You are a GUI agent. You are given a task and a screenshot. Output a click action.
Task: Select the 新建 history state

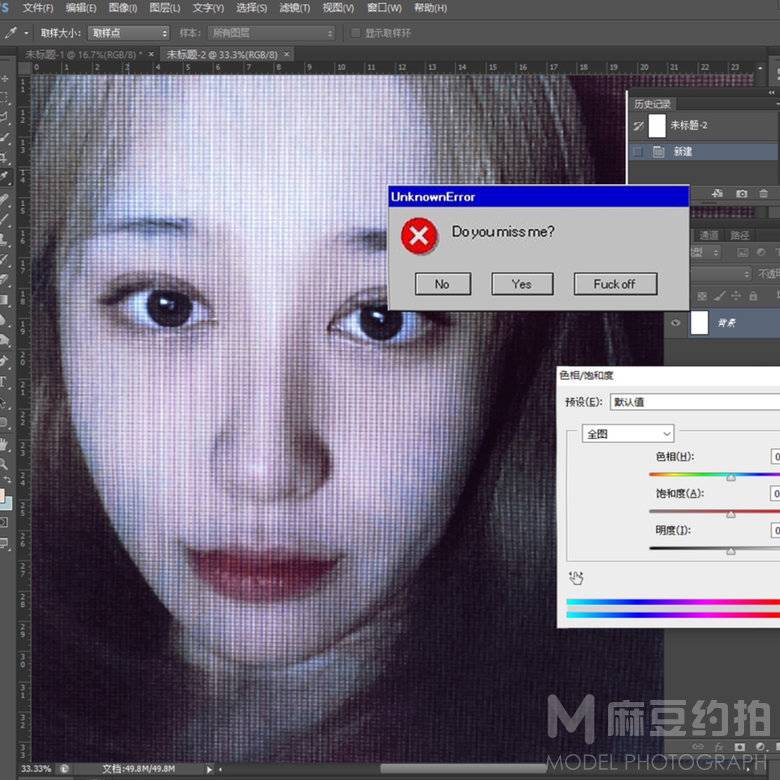(x=703, y=152)
